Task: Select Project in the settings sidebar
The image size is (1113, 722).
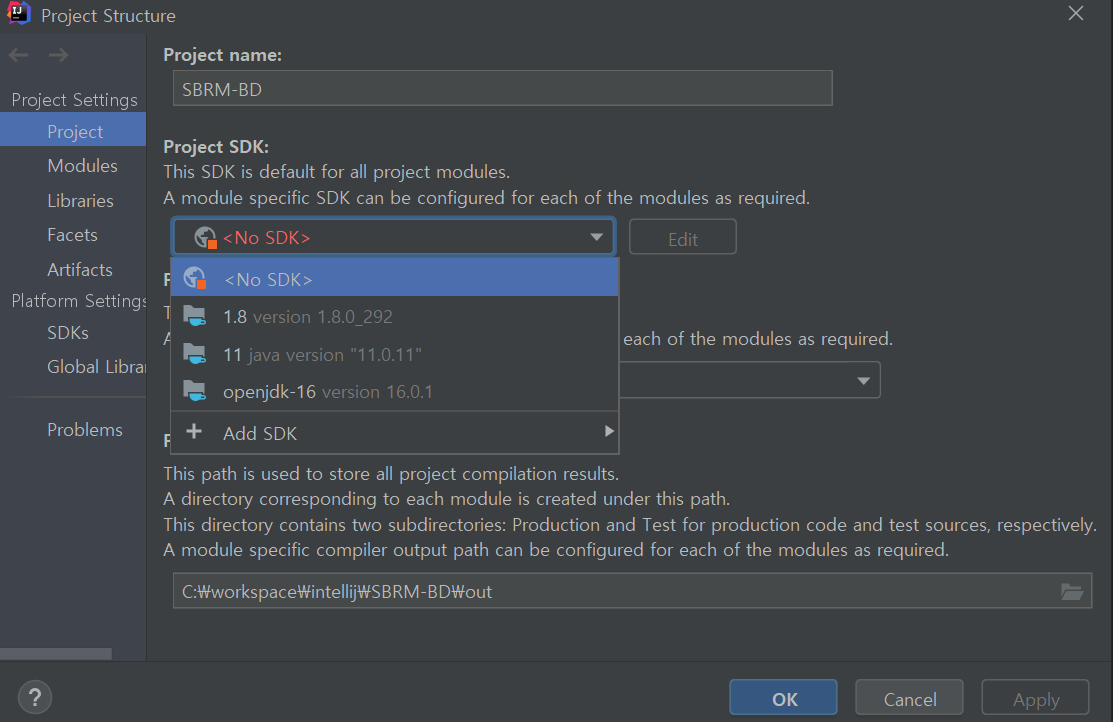Action: [x=73, y=131]
